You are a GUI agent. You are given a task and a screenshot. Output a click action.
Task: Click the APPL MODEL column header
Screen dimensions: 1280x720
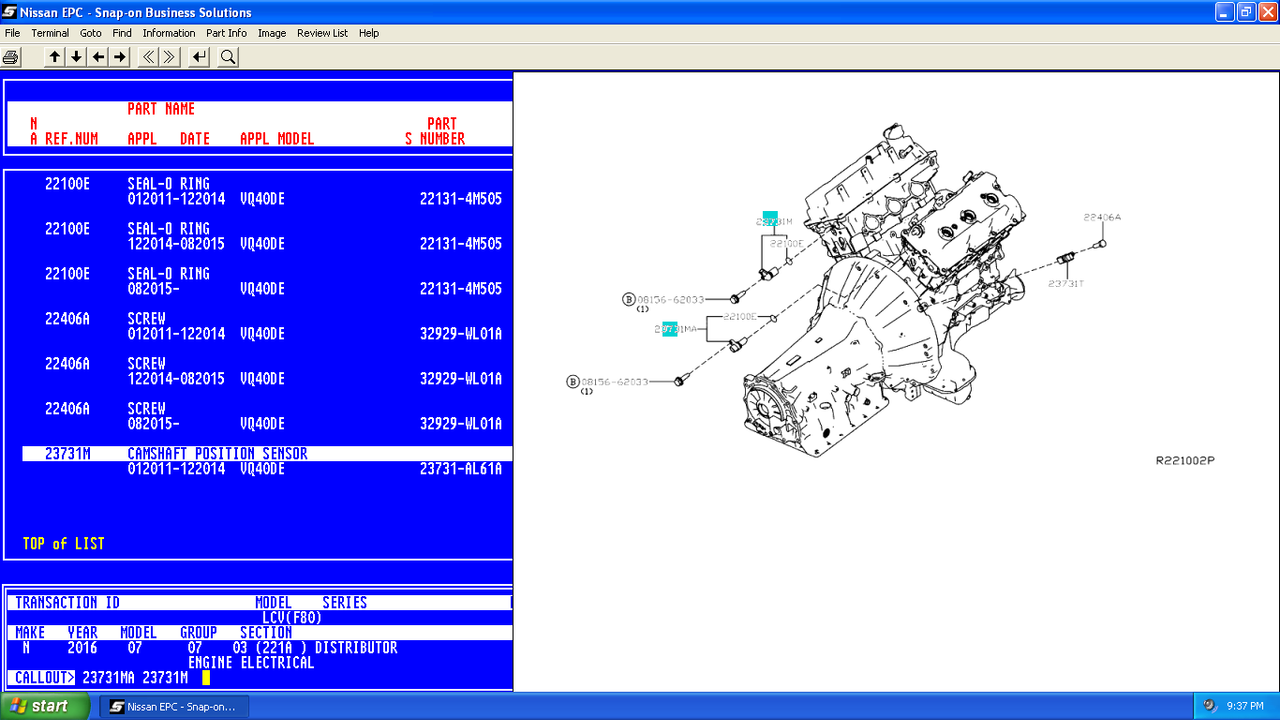pyautogui.click(x=277, y=139)
